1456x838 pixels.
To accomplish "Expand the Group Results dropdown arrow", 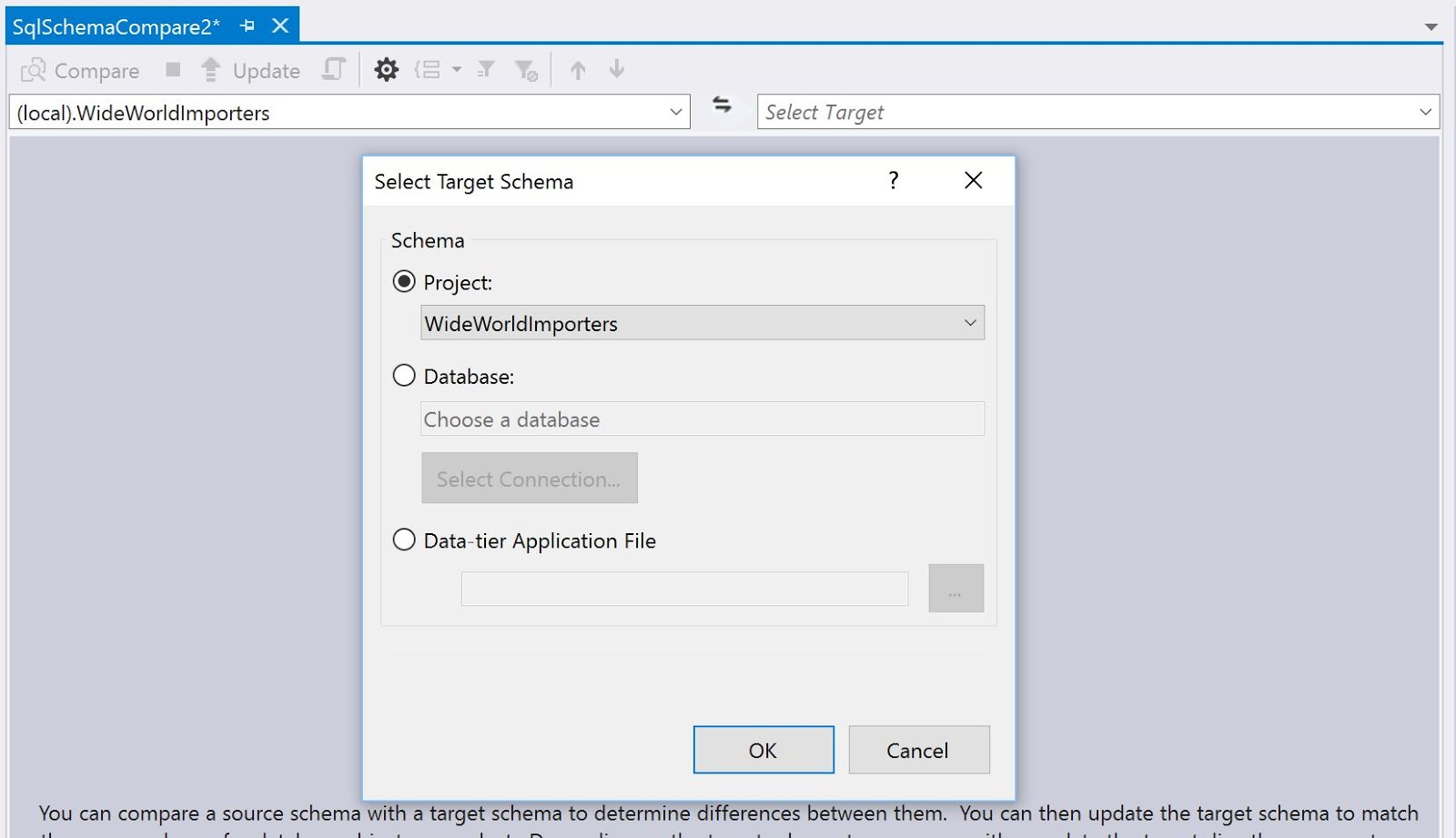I will [457, 69].
